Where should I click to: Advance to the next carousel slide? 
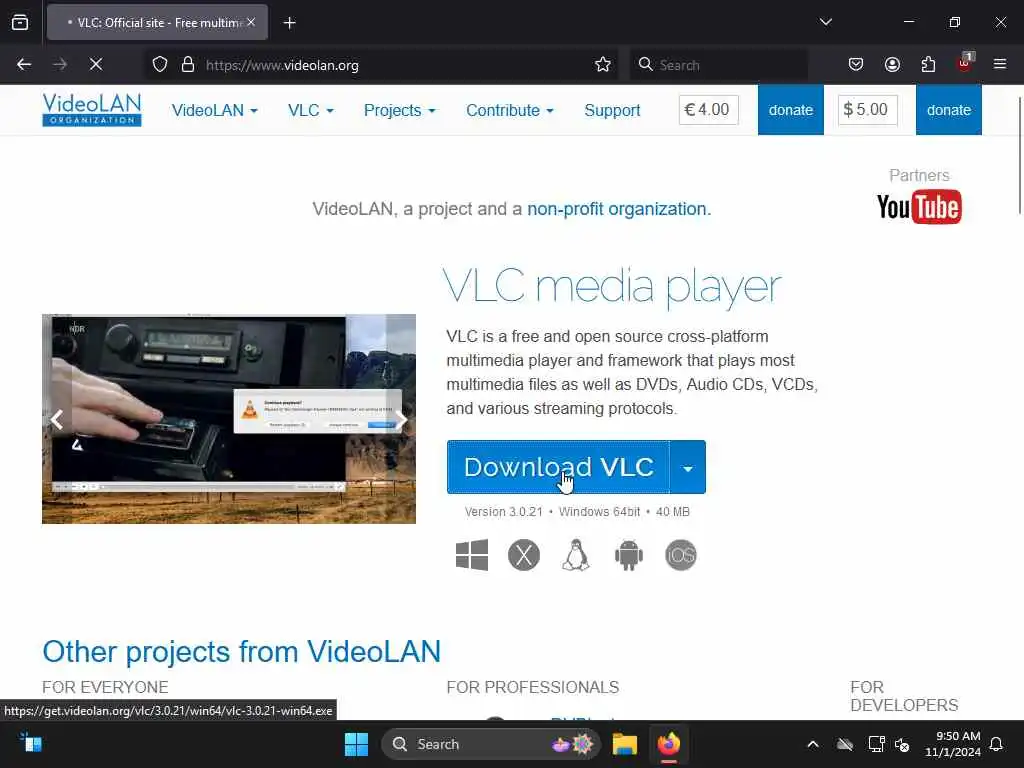click(x=401, y=419)
